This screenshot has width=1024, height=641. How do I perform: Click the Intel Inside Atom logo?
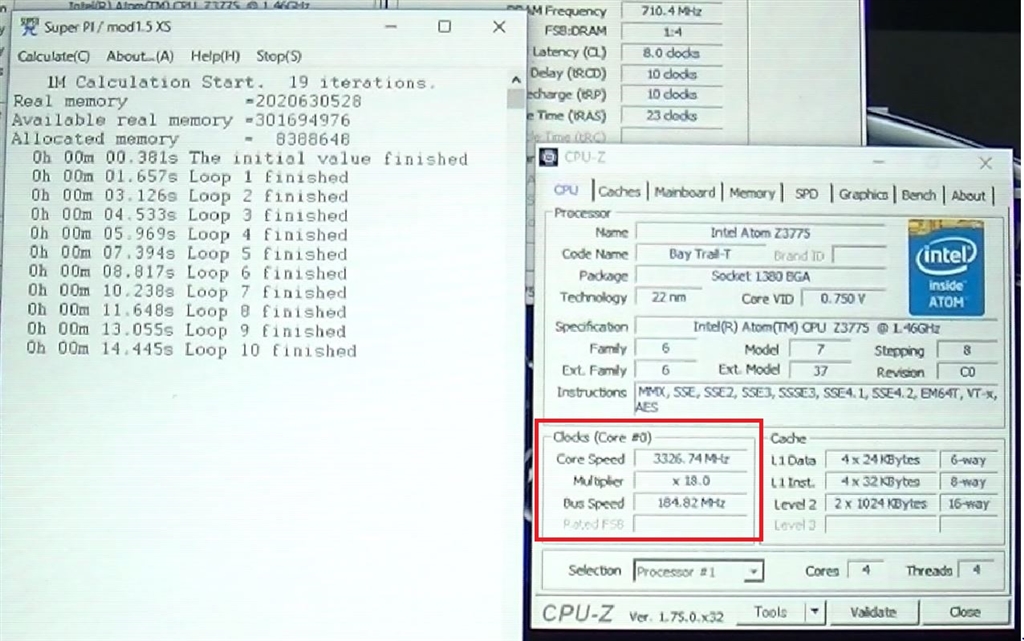click(x=946, y=268)
